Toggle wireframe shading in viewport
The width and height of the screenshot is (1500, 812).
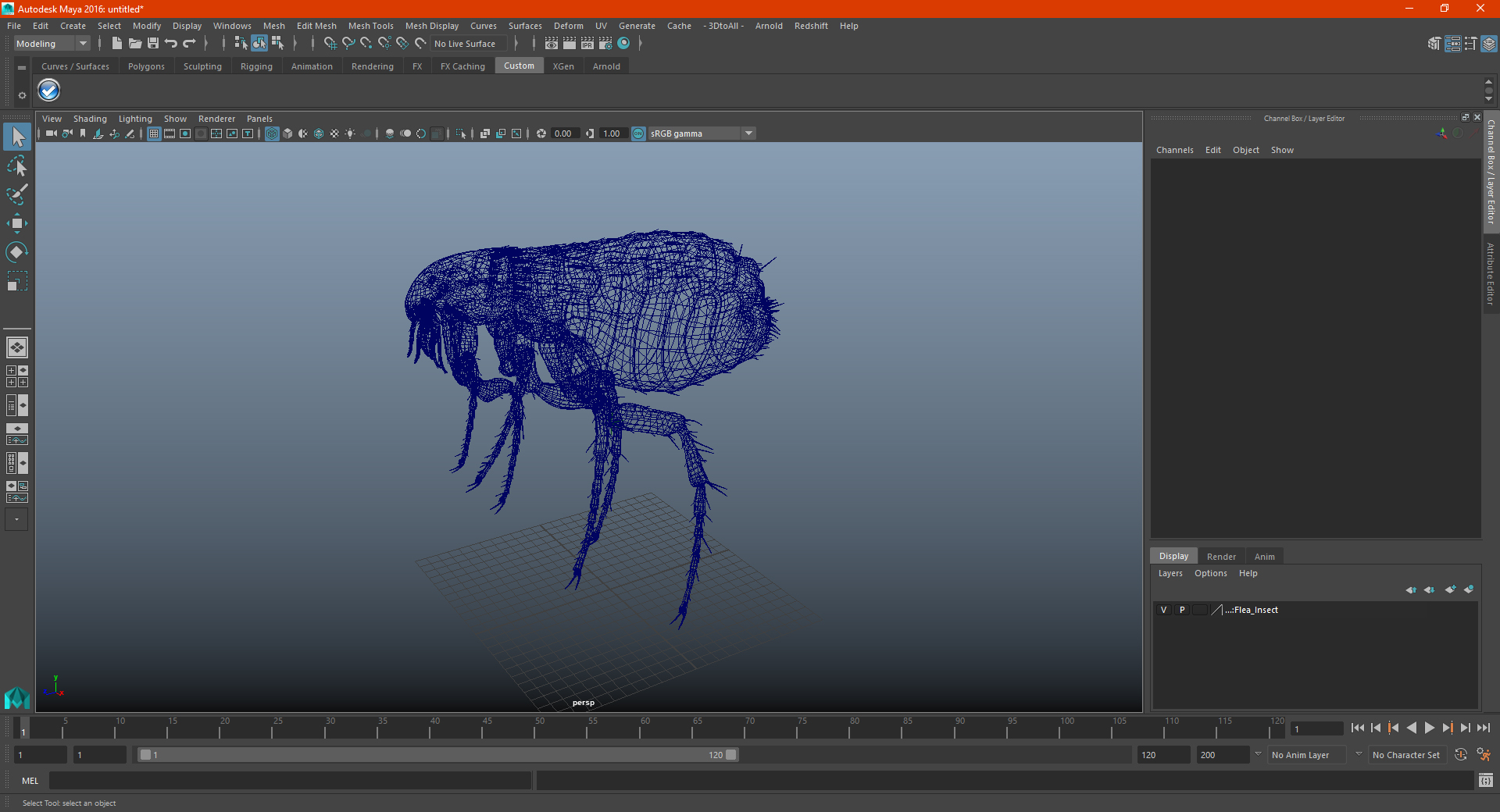(272, 134)
